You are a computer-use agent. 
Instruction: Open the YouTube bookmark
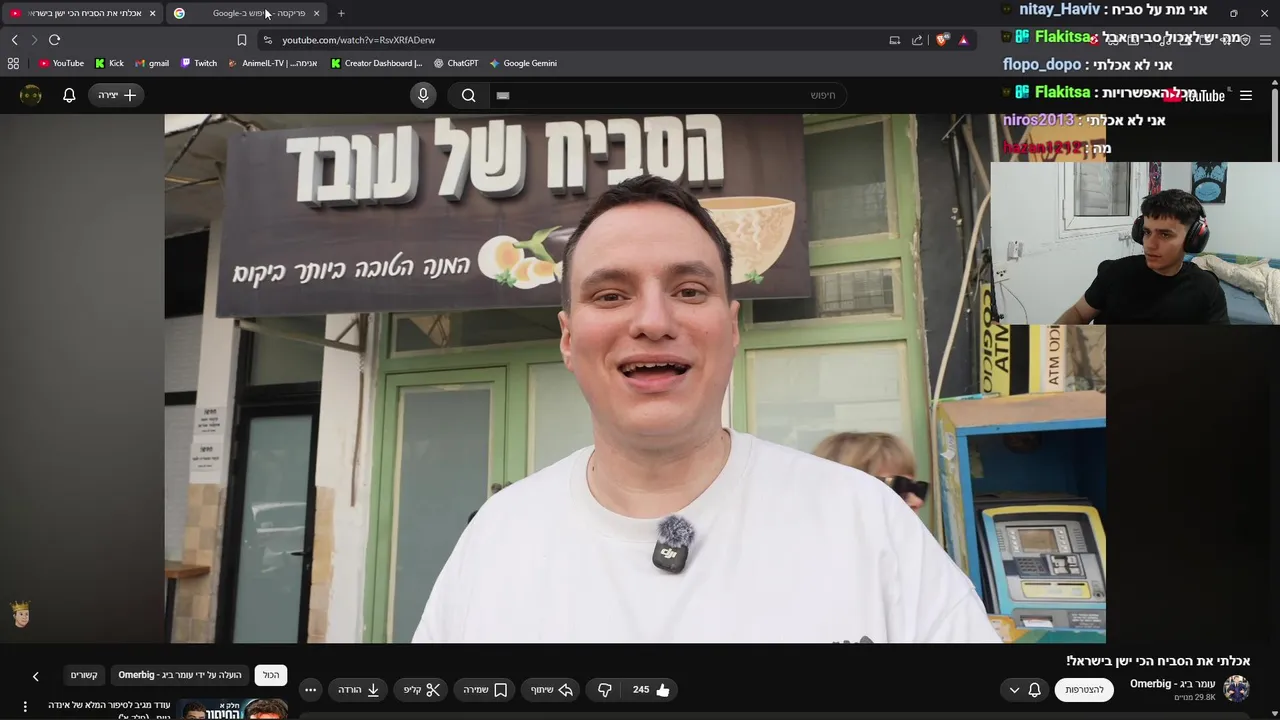(x=61, y=63)
